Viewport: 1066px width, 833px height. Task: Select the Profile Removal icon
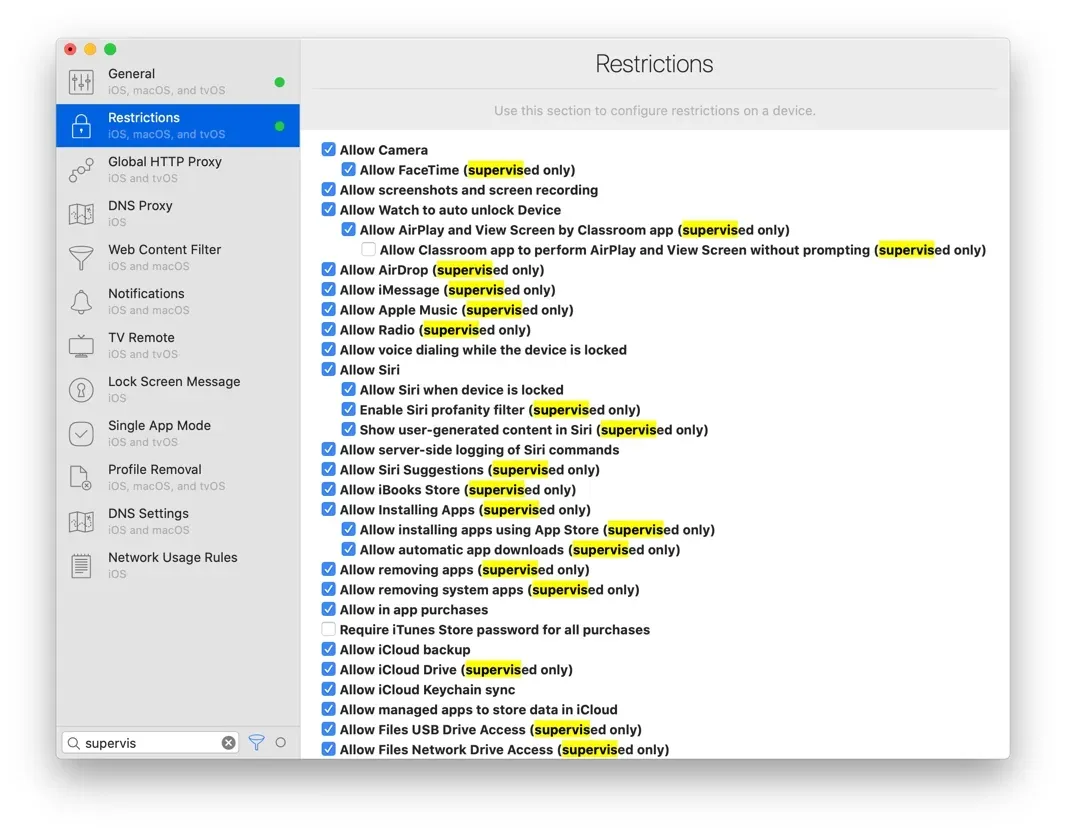point(81,477)
